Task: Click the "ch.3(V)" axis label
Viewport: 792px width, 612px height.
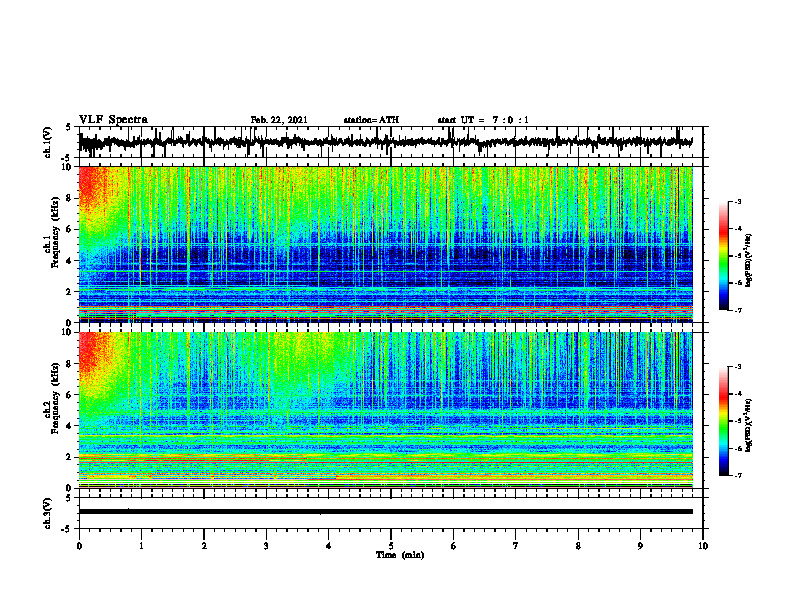Action: coord(47,513)
